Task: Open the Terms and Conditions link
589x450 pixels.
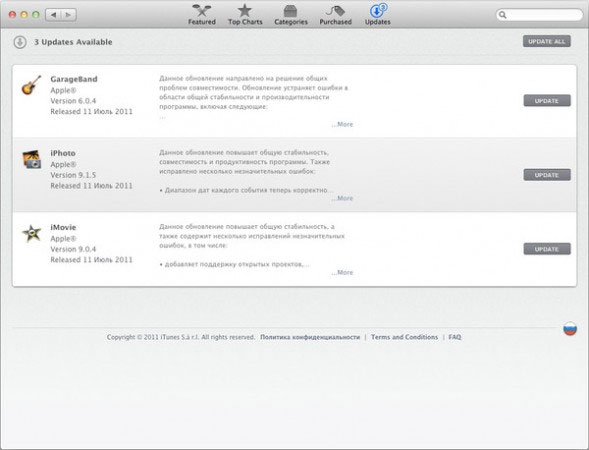Action: pos(404,337)
